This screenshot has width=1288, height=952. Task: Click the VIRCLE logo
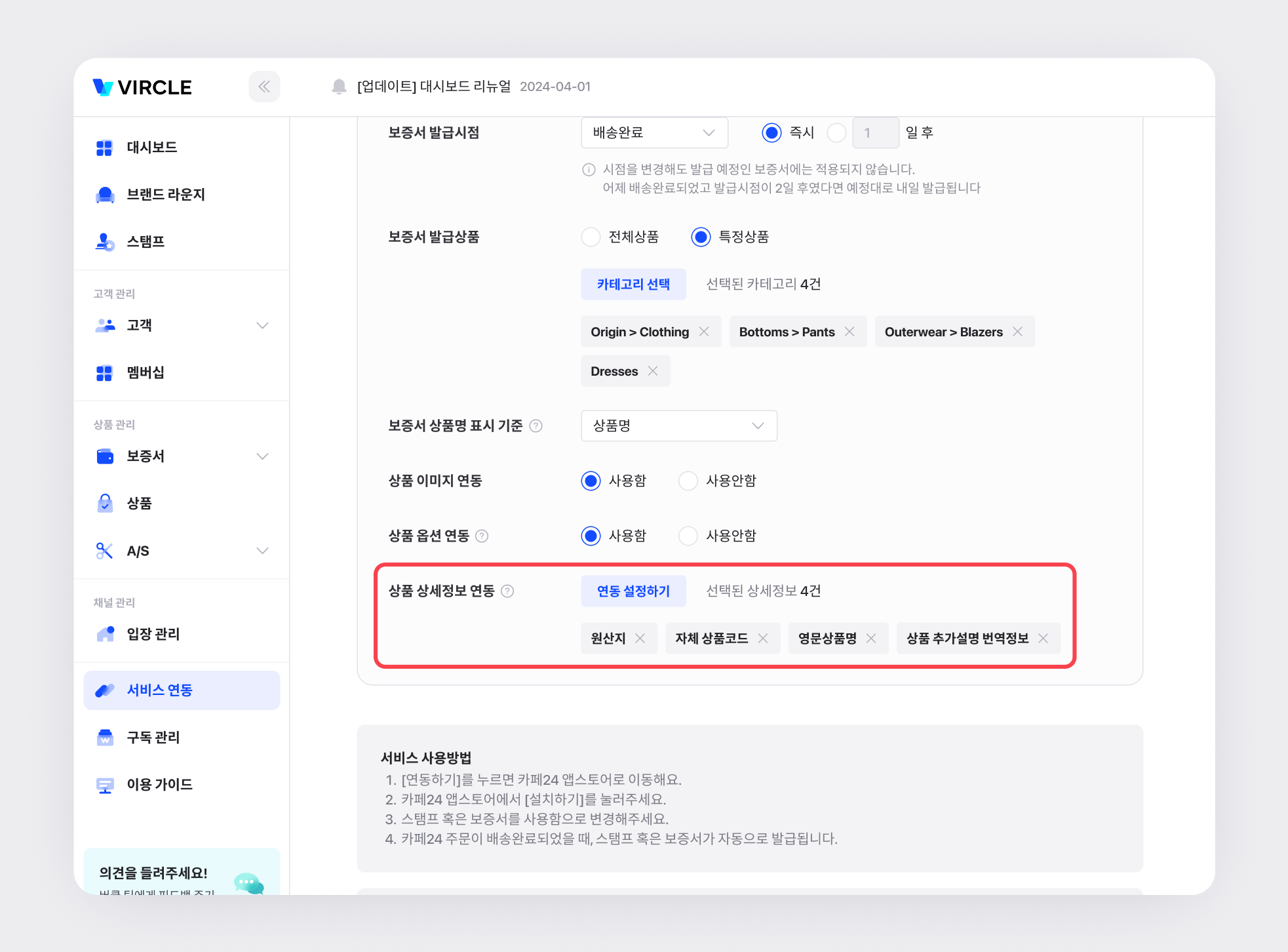click(x=143, y=87)
